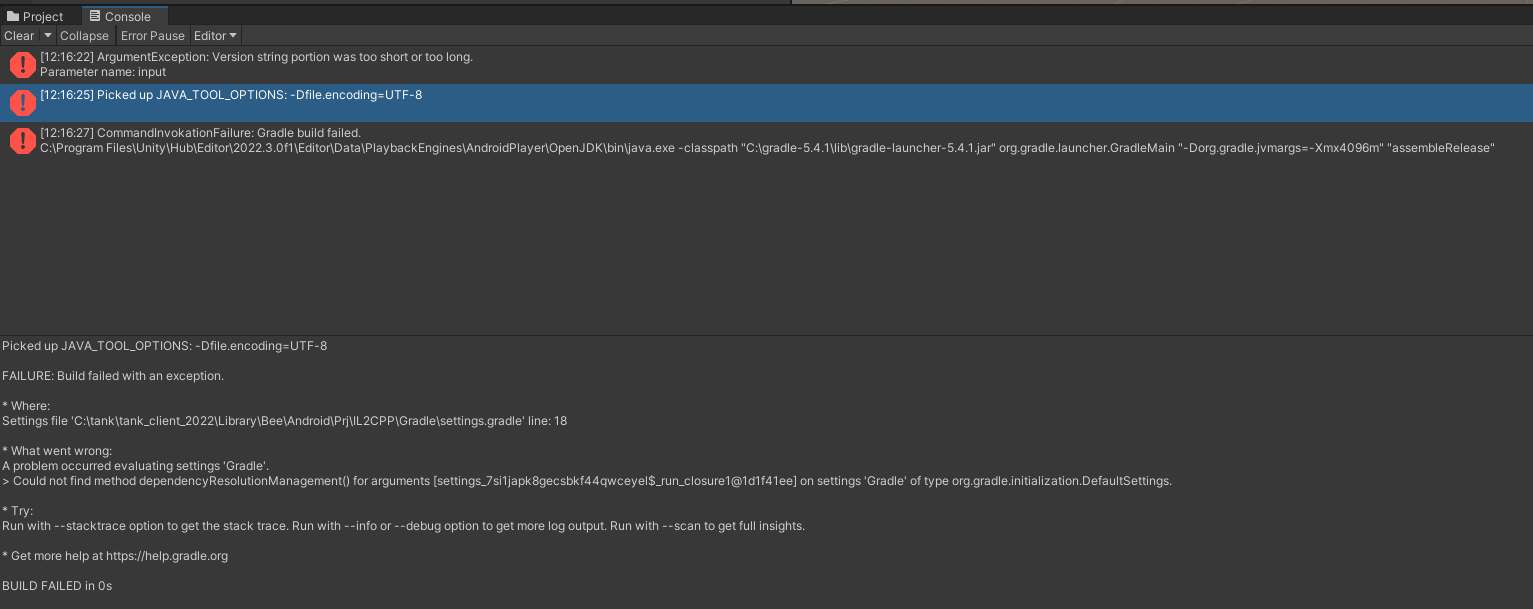Click the folder icon on the Project tab
The height and width of the screenshot is (609, 1533).
pos(12,16)
